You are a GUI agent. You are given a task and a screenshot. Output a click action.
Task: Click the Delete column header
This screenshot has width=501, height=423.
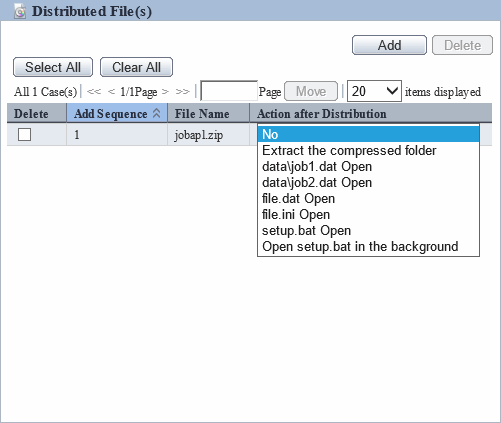(37, 113)
